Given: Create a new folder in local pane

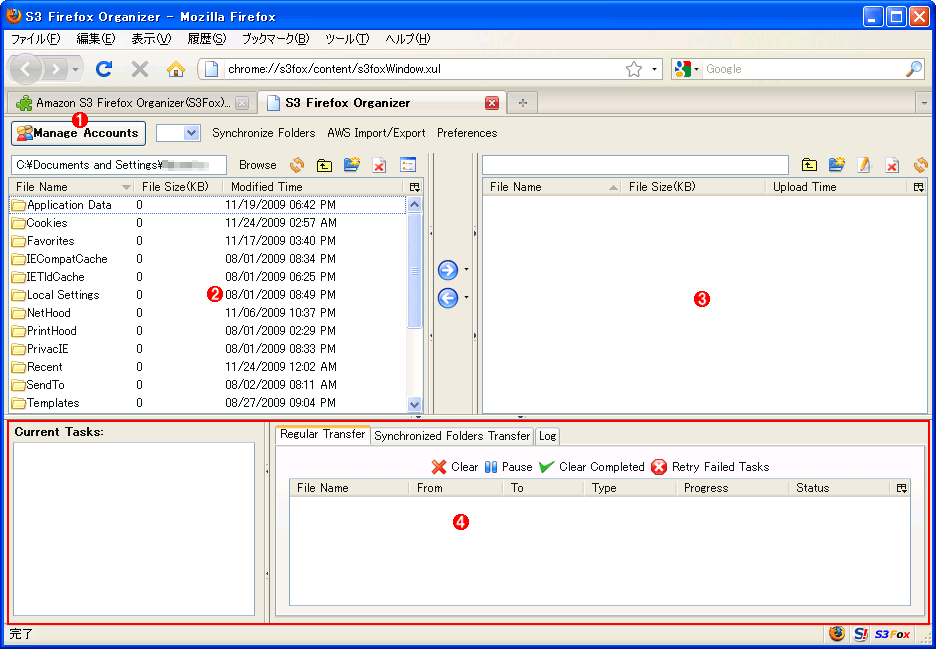Looking at the screenshot, I should point(352,165).
